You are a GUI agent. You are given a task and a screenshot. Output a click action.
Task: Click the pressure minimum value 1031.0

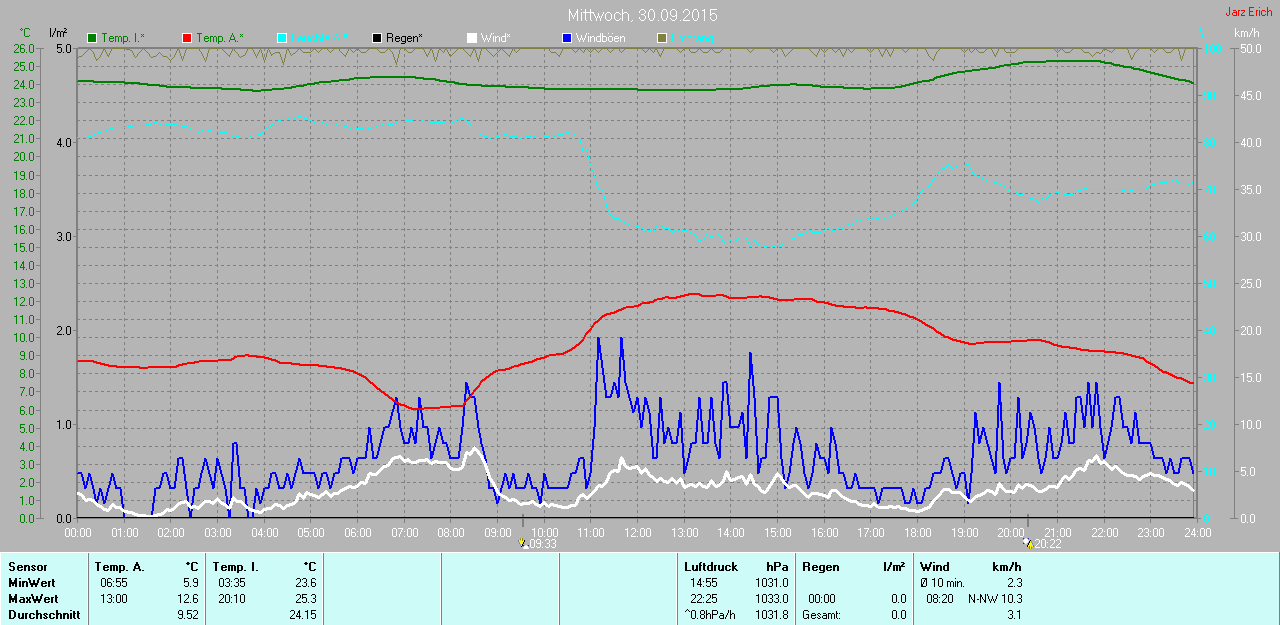click(772, 583)
